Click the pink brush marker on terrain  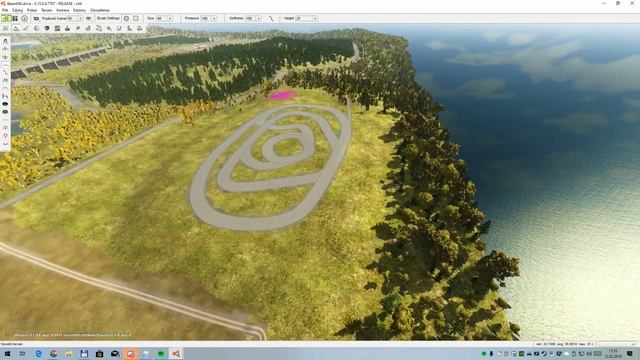[x=281, y=96]
